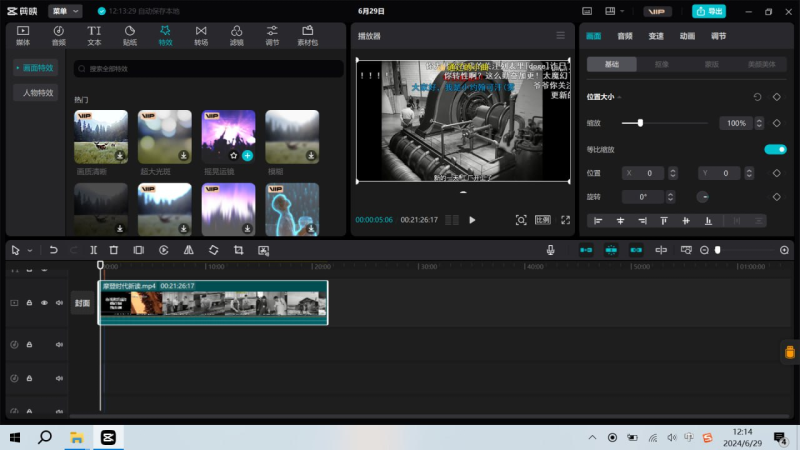Switch to the 抠像 cutout sub-tab
This screenshot has width=800, height=450.
(x=662, y=64)
